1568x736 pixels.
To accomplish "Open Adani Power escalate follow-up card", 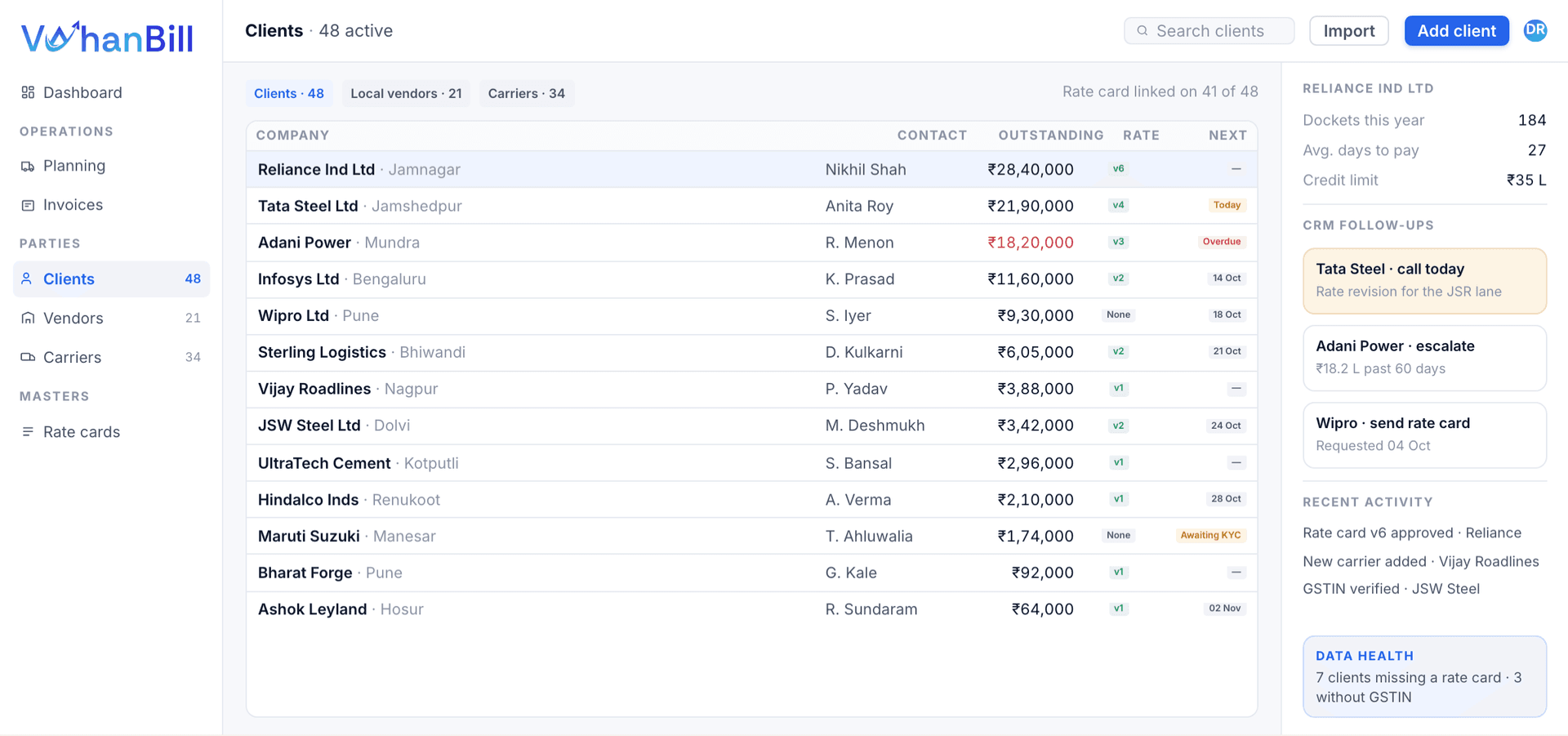I will pyautogui.click(x=1424, y=358).
